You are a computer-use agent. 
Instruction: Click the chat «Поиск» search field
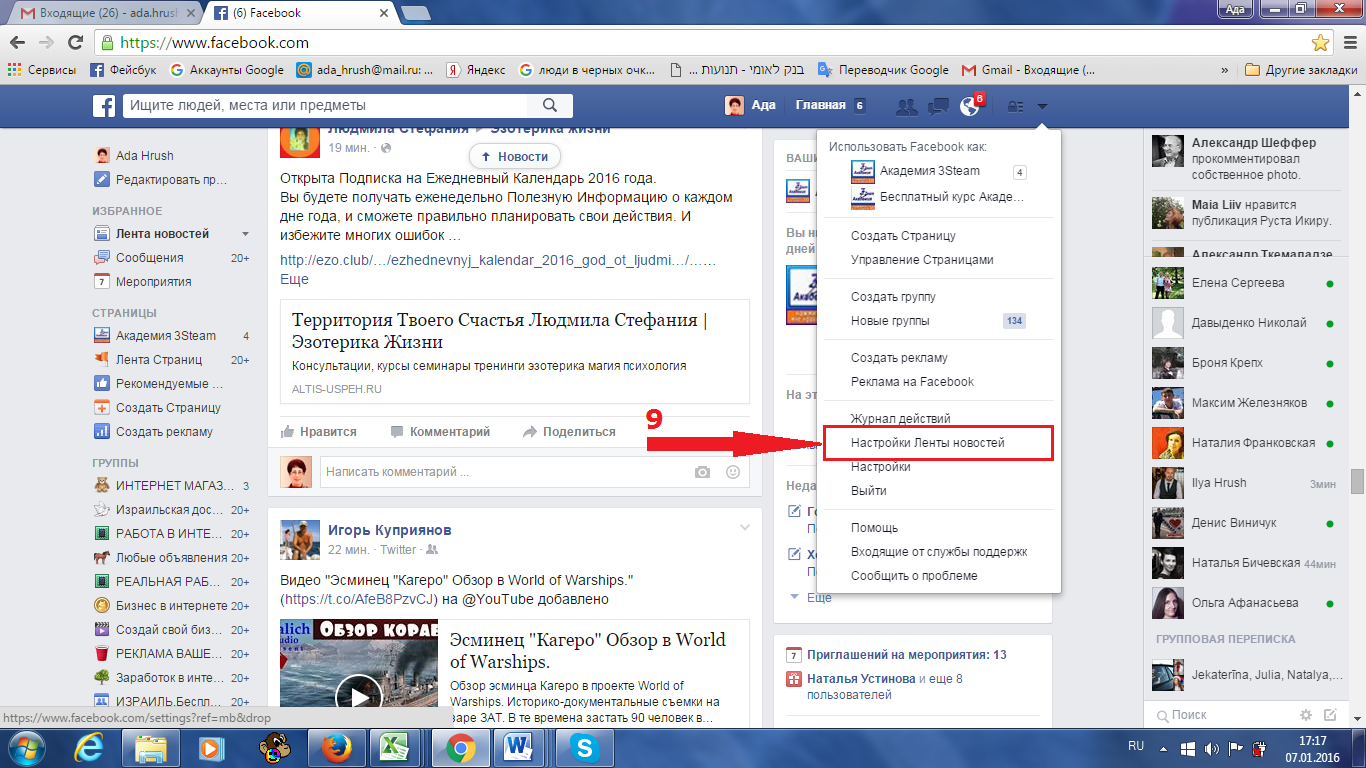click(1222, 715)
